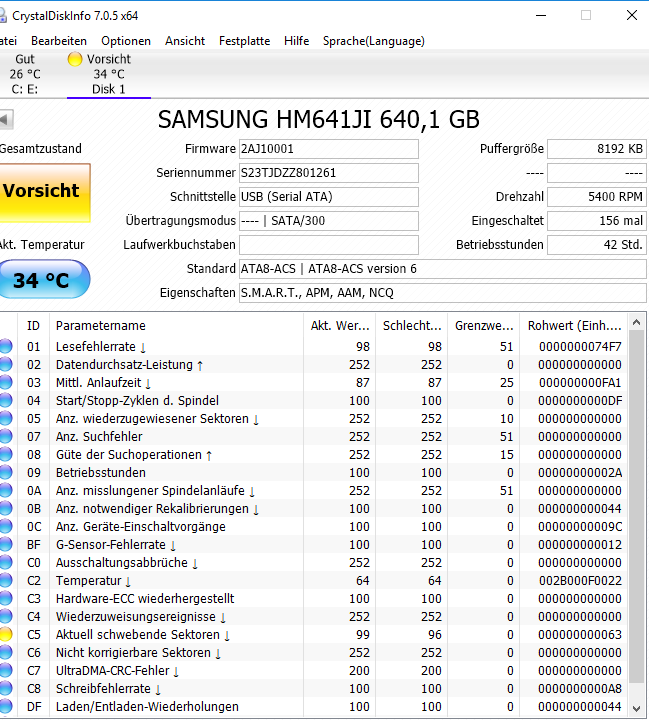
Task: Click the Puffergröße field 8192 KB
Action: tap(597, 149)
